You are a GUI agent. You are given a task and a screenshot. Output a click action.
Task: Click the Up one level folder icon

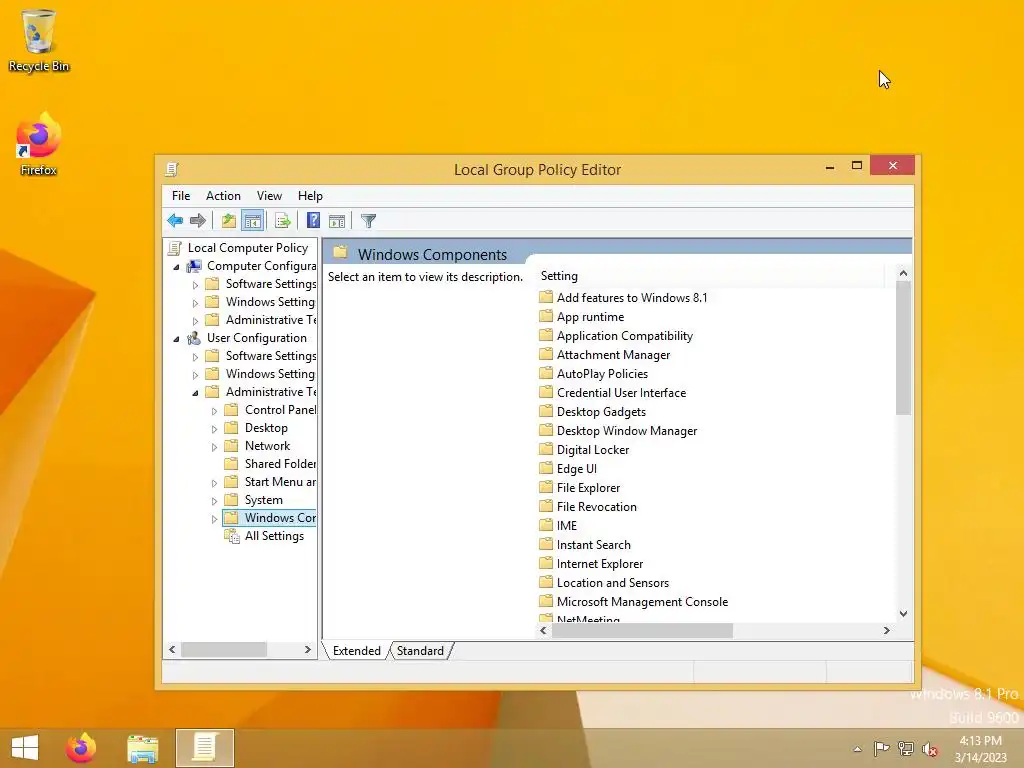point(229,221)
